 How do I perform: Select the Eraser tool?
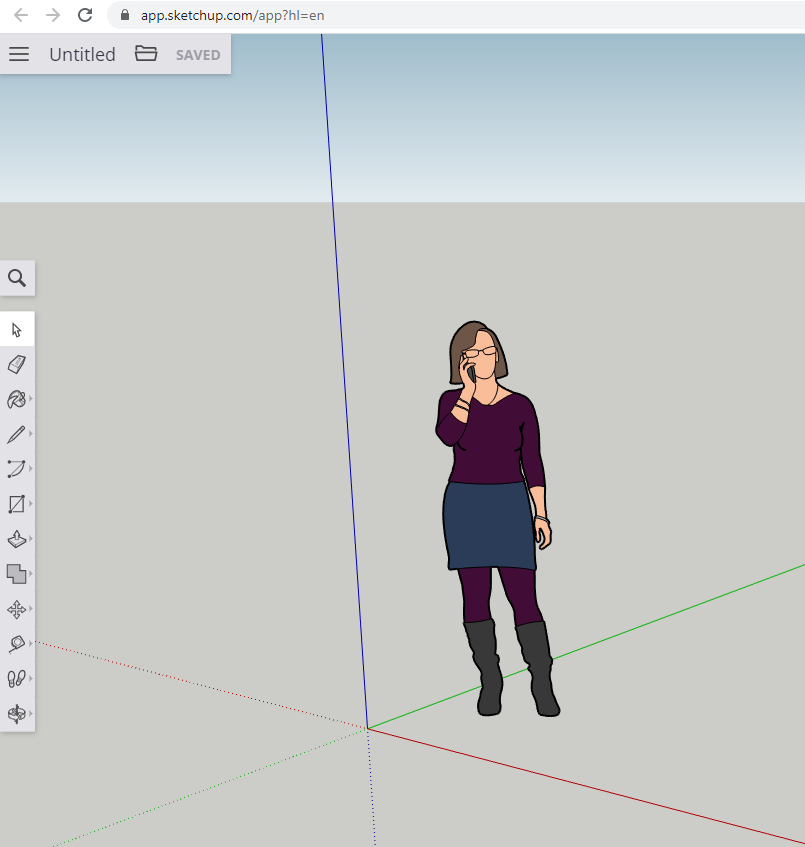click(x=17, y=364)
